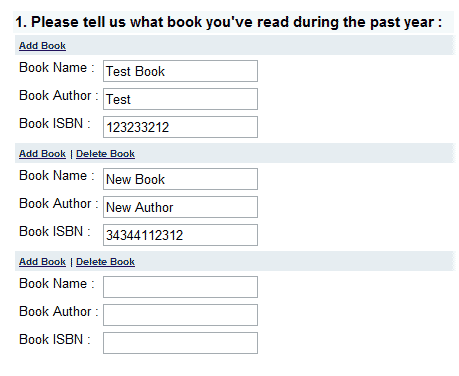This screenshot has height=376, width=459.
Task: Click the empty Book ISBN input field
Action: (x=180, y=343)
